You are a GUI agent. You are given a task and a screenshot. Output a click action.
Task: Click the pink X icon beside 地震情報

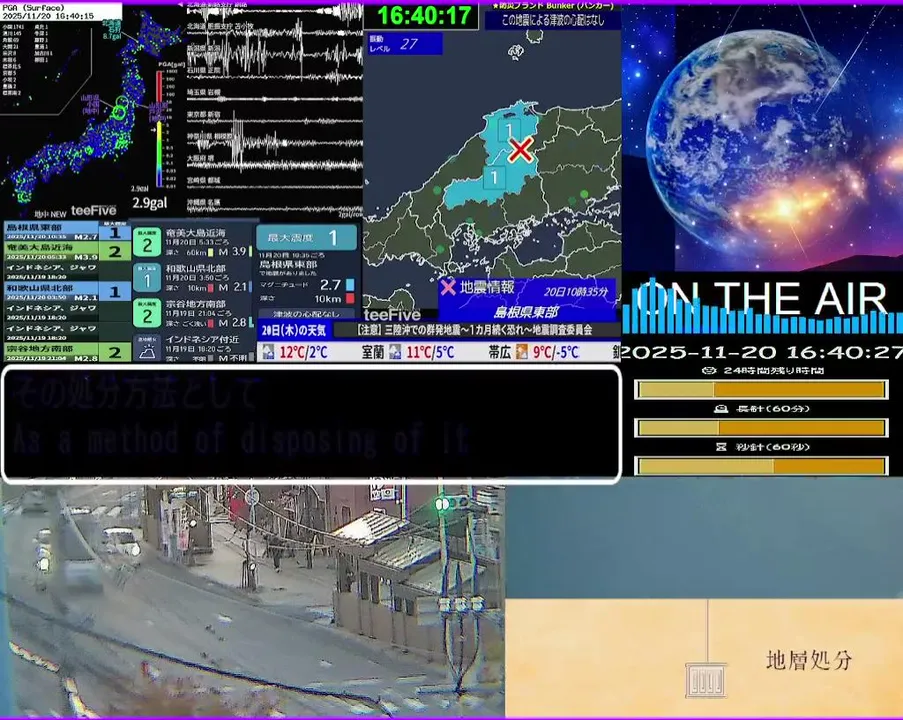[448, 287]
